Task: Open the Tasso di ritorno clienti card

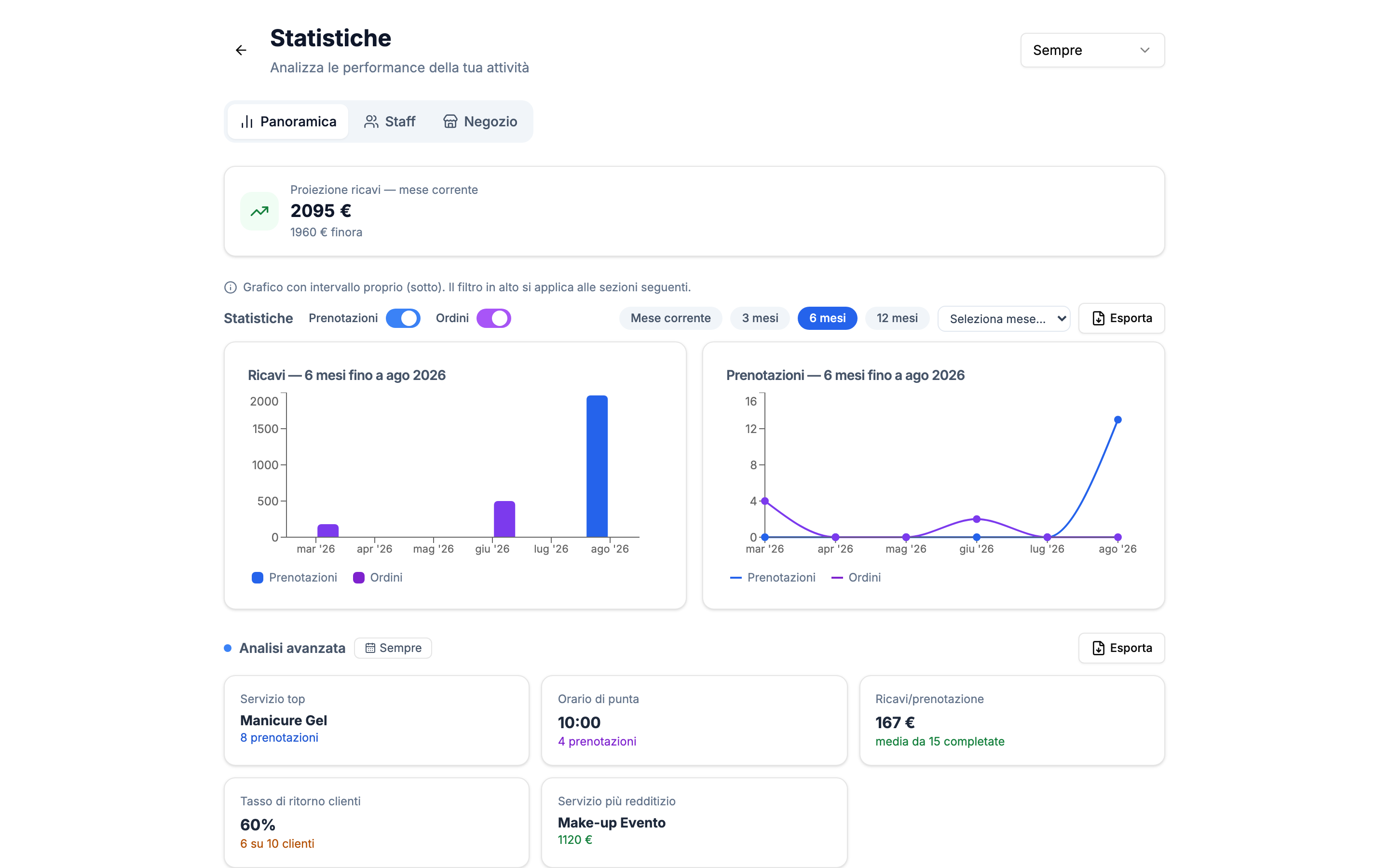Action: 377,822
